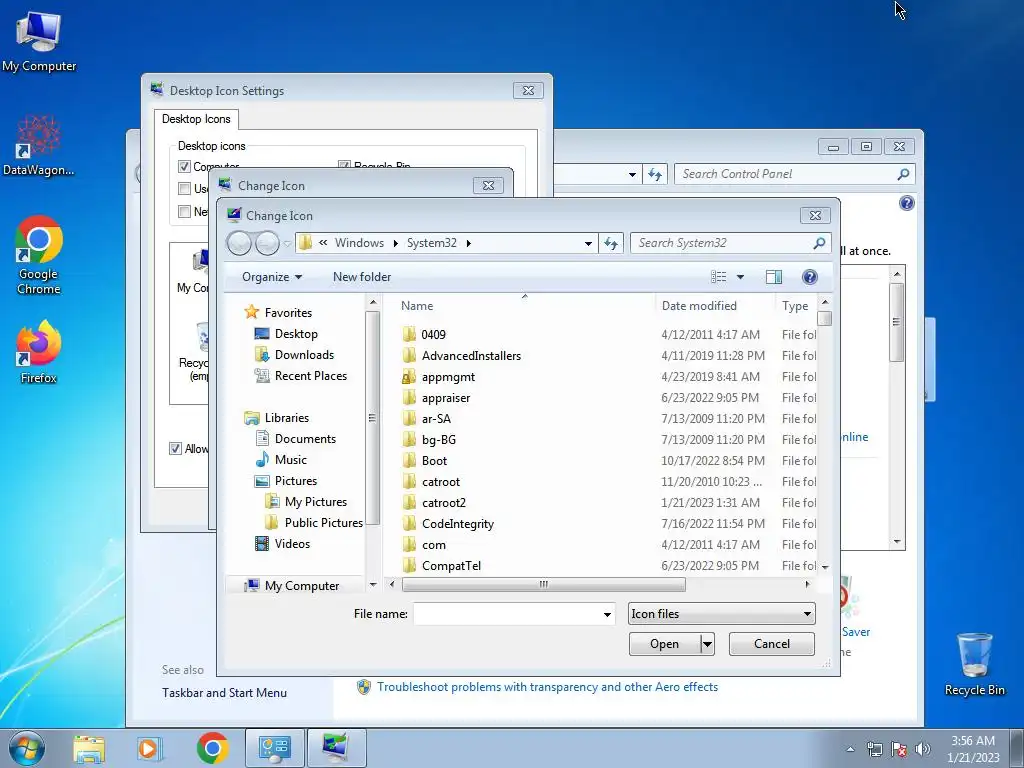Screen dimensions: 1024x768
Task: Sort by the Type column header
Action: (795, 306)
